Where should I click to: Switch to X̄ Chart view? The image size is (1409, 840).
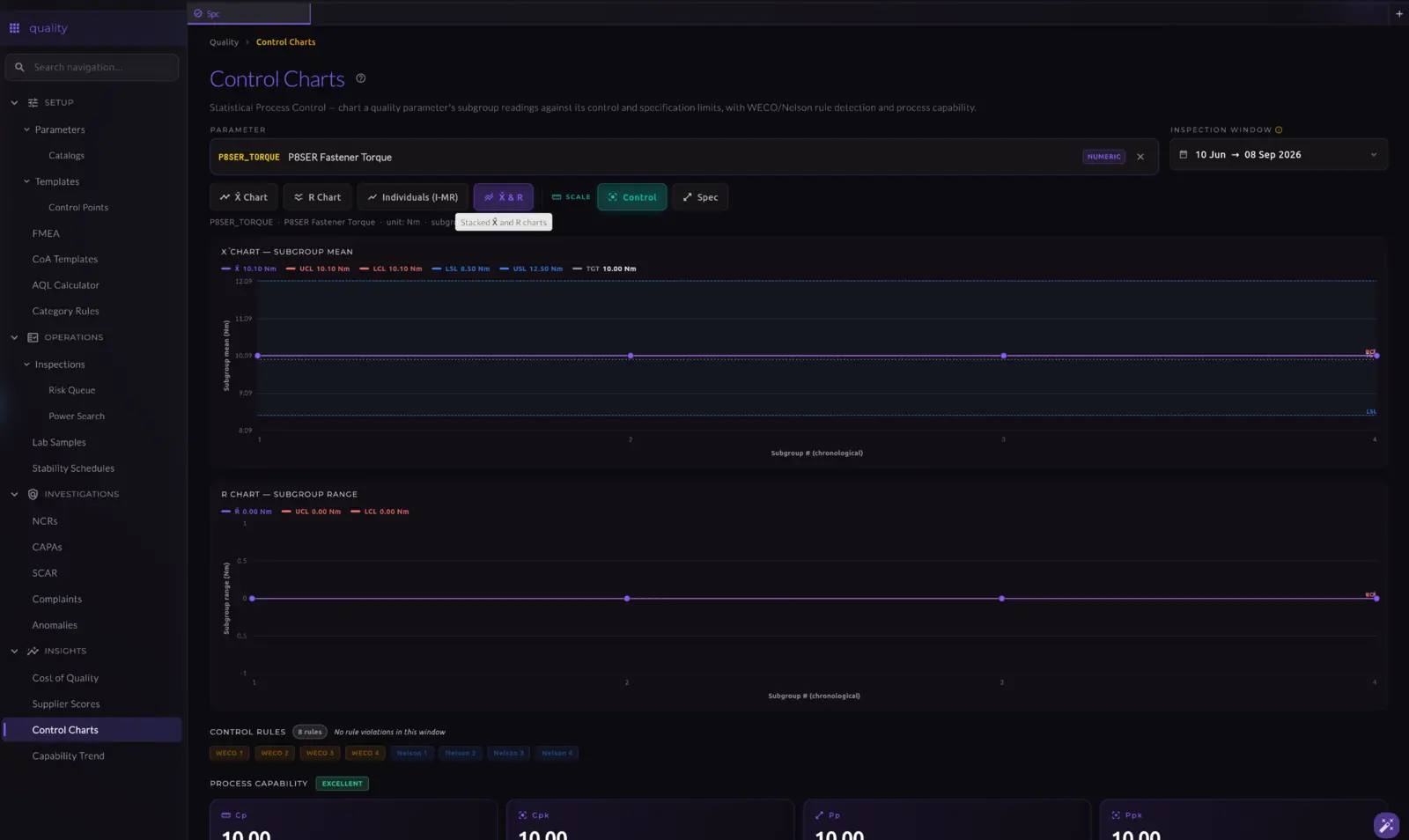pos(244,197)
